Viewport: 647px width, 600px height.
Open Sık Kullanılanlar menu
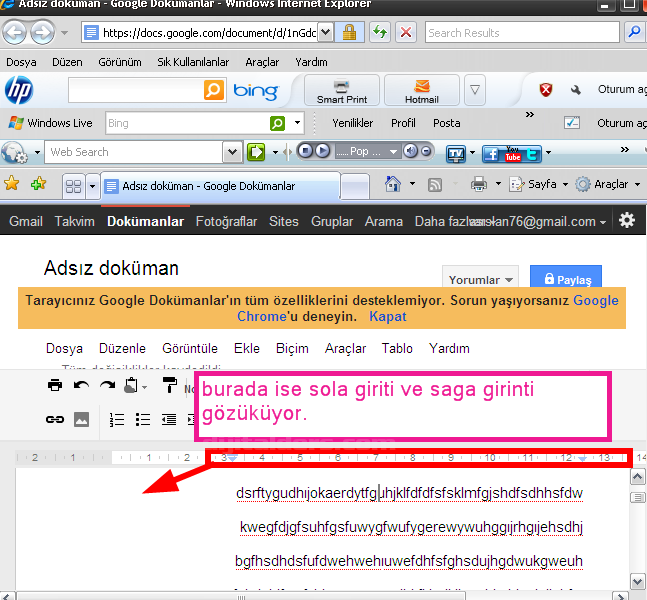[x=193, y=62]
